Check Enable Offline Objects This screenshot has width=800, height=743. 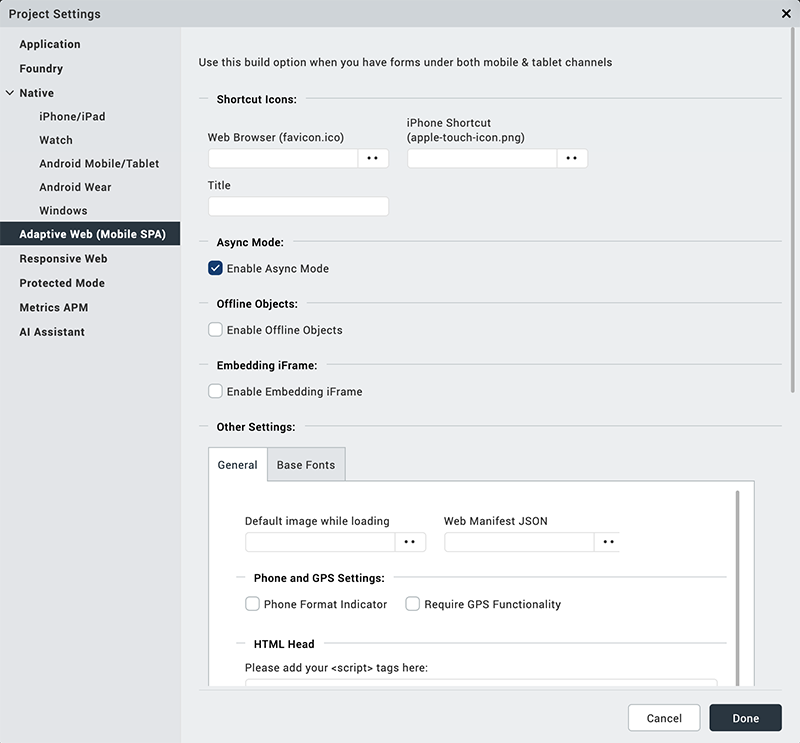[x=215, y=330]
